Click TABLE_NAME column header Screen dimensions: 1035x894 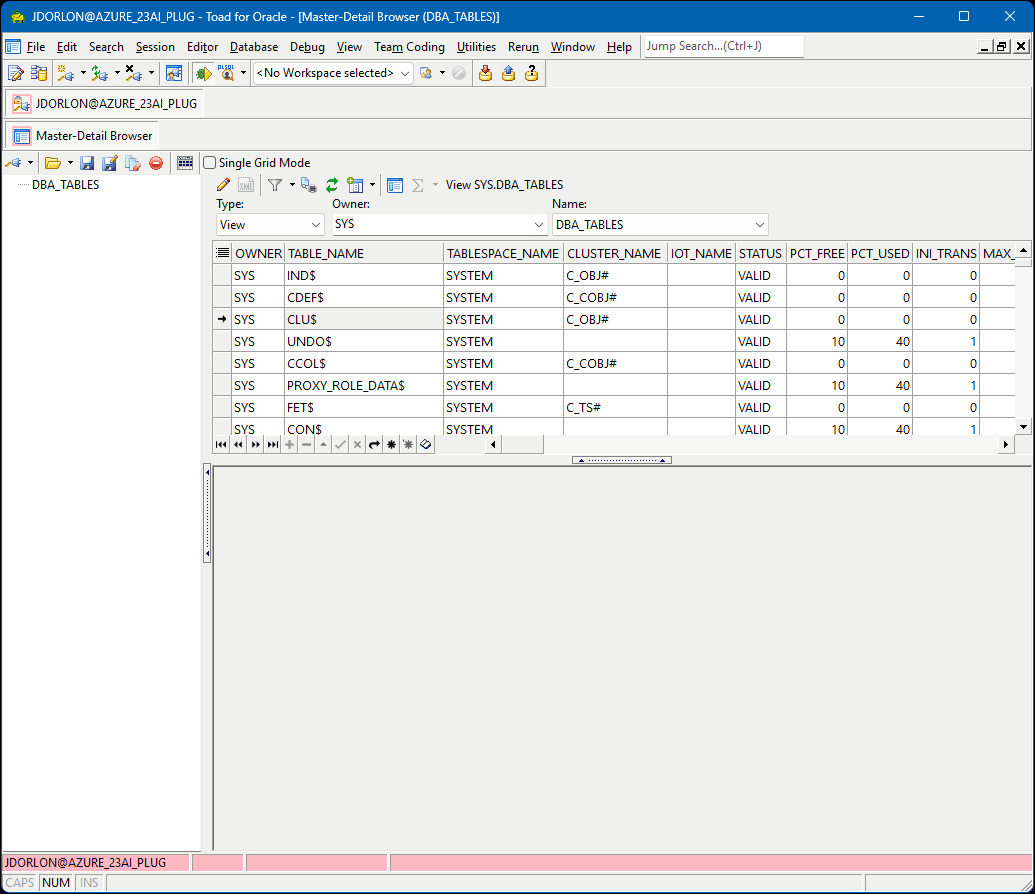(364, 254)
